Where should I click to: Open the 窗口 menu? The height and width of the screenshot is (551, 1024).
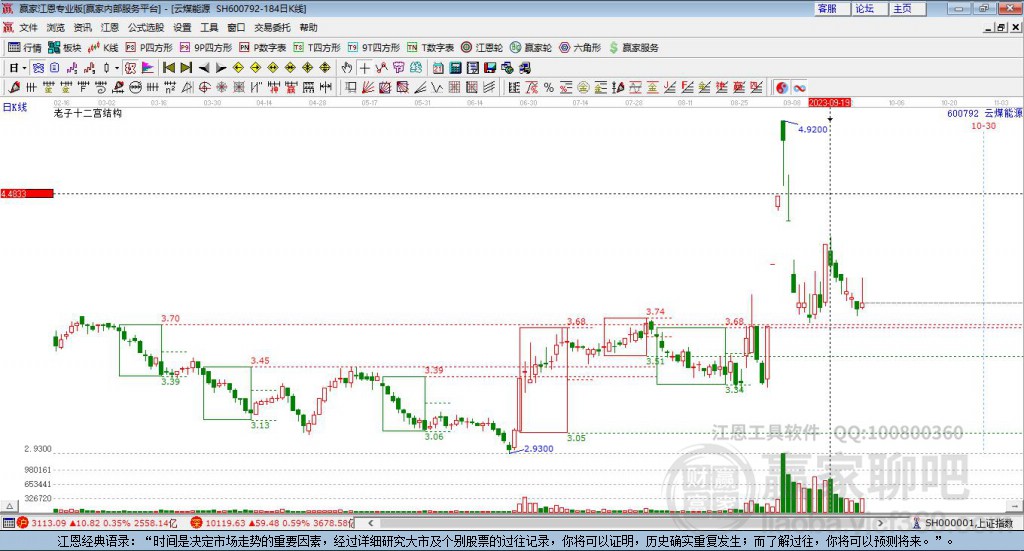(236, 27)
